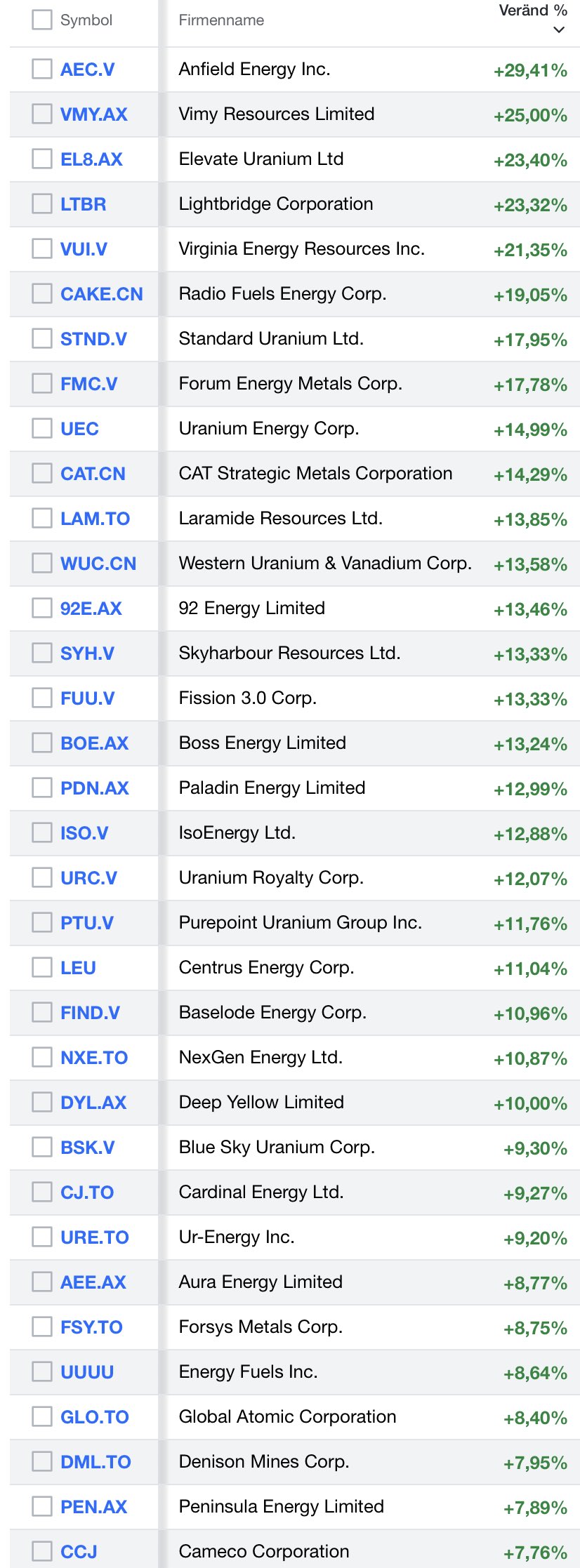This screenshot has height=1568, width=580.
Task: Check the box for AEC.V row
Action: 42,69
